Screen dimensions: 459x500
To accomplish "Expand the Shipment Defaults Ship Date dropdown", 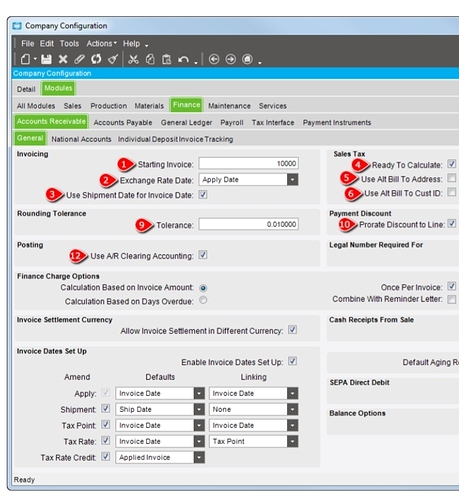I will click(x=199, y=409).
